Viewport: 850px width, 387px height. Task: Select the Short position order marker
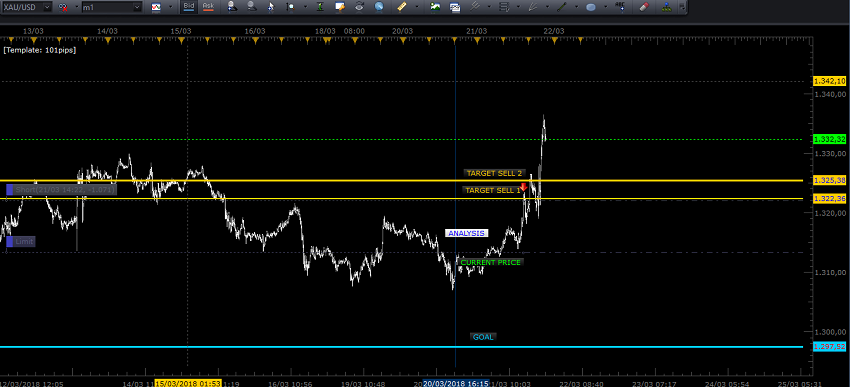coord(61,190)
